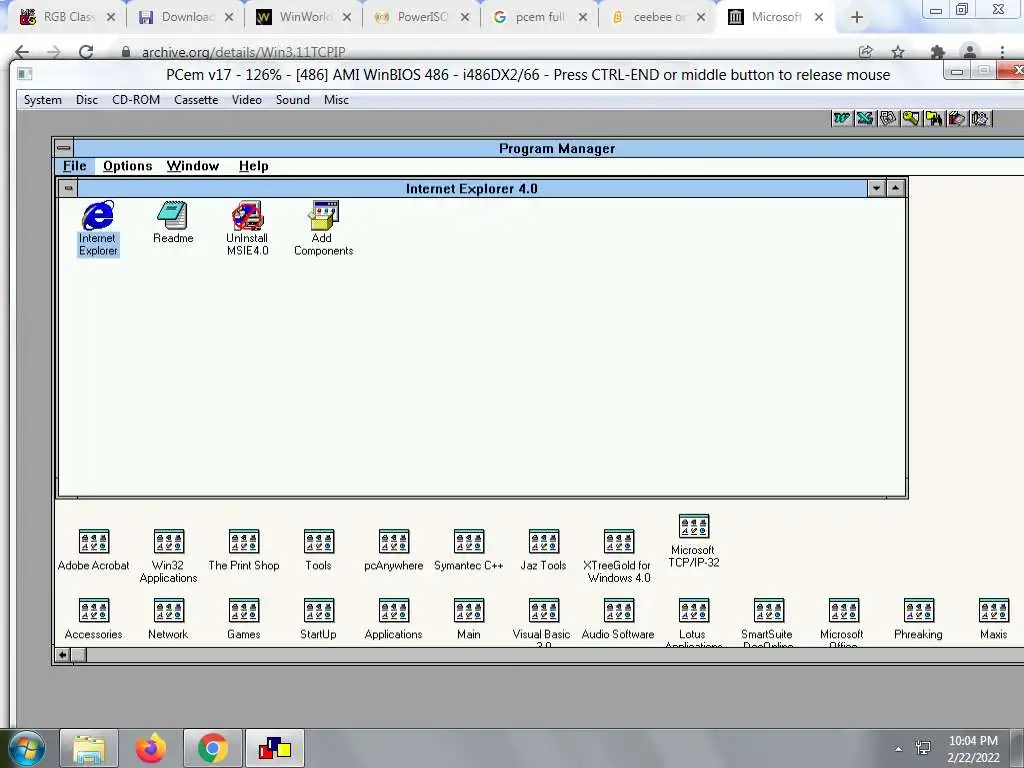Image resolution: width=1024 pixels, height=768 pixels.
Task: Open PCem System menu
Action: click(42, 100)
